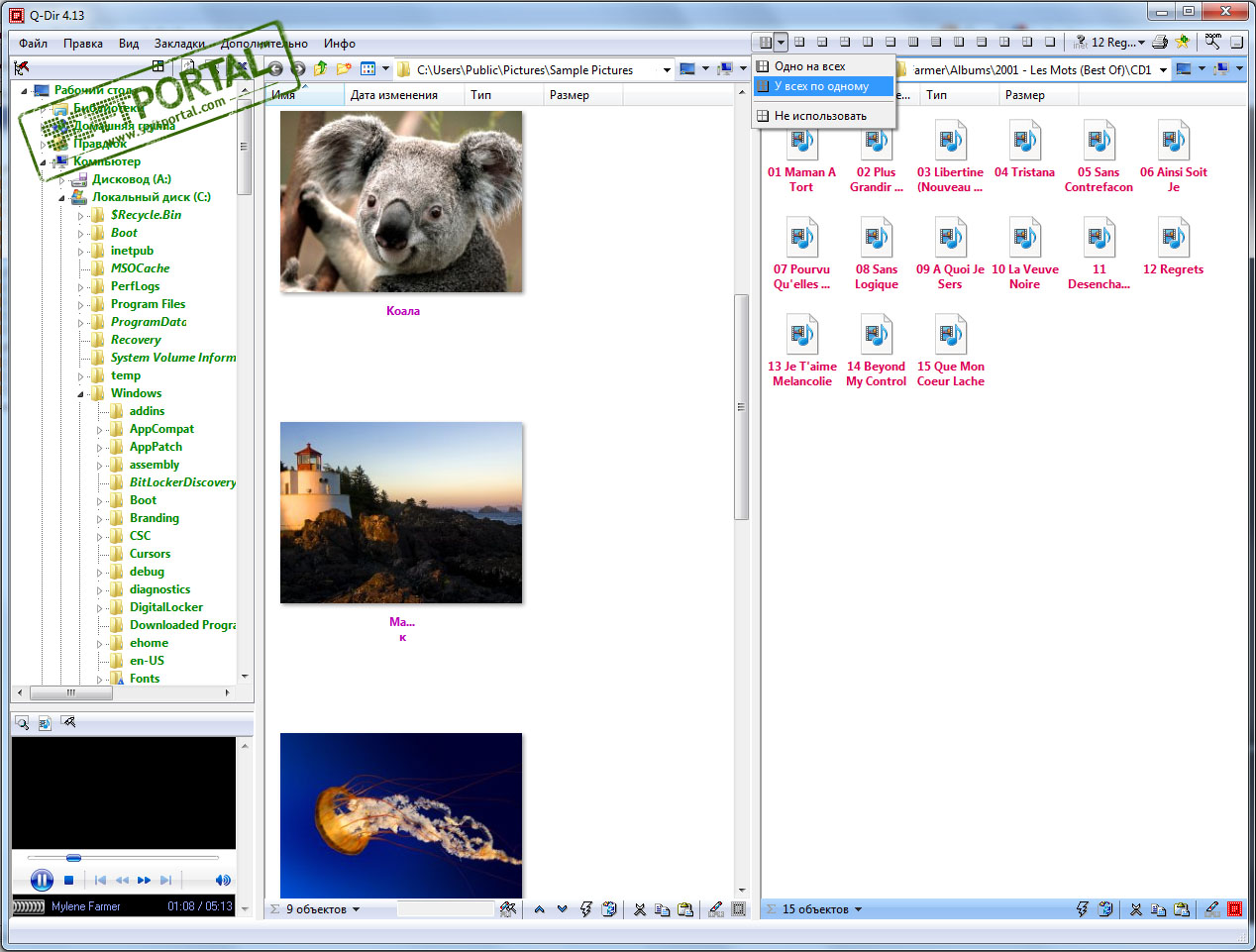Click the rewind button in the media player
Viewport: 1256px width, 952px height.
(122, 880)
